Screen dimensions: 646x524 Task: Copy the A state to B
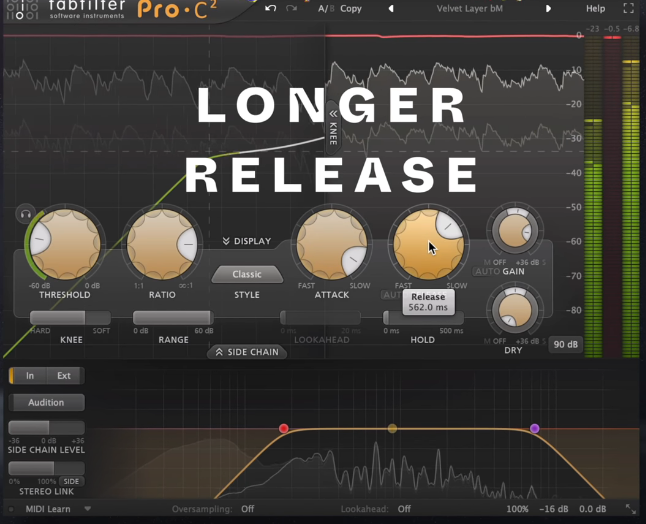pos(351,9)
